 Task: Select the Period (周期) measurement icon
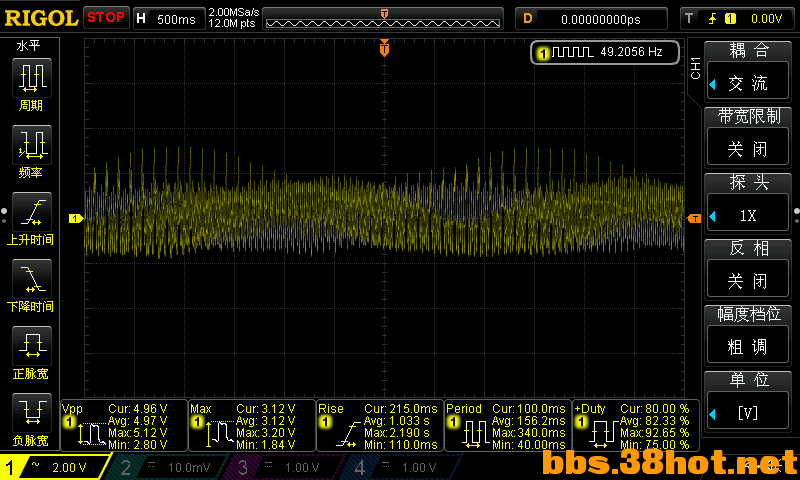click(x=32, y=78)
